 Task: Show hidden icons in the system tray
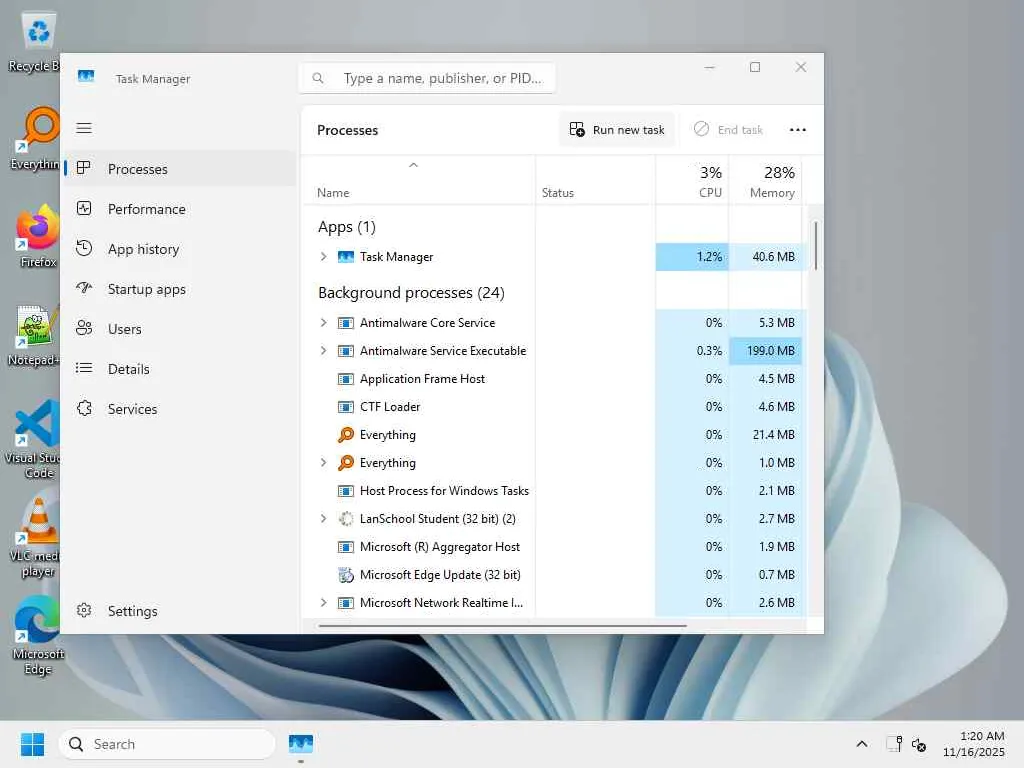(861, 744)
